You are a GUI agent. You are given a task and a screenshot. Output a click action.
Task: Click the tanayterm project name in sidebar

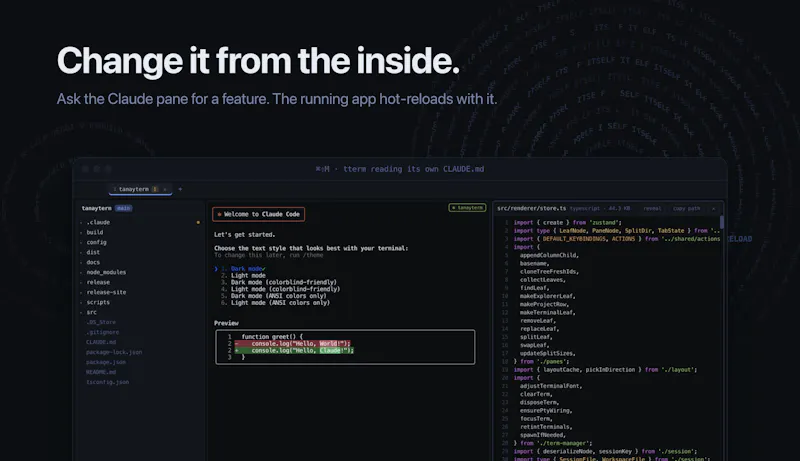click(x=96, y=208)
